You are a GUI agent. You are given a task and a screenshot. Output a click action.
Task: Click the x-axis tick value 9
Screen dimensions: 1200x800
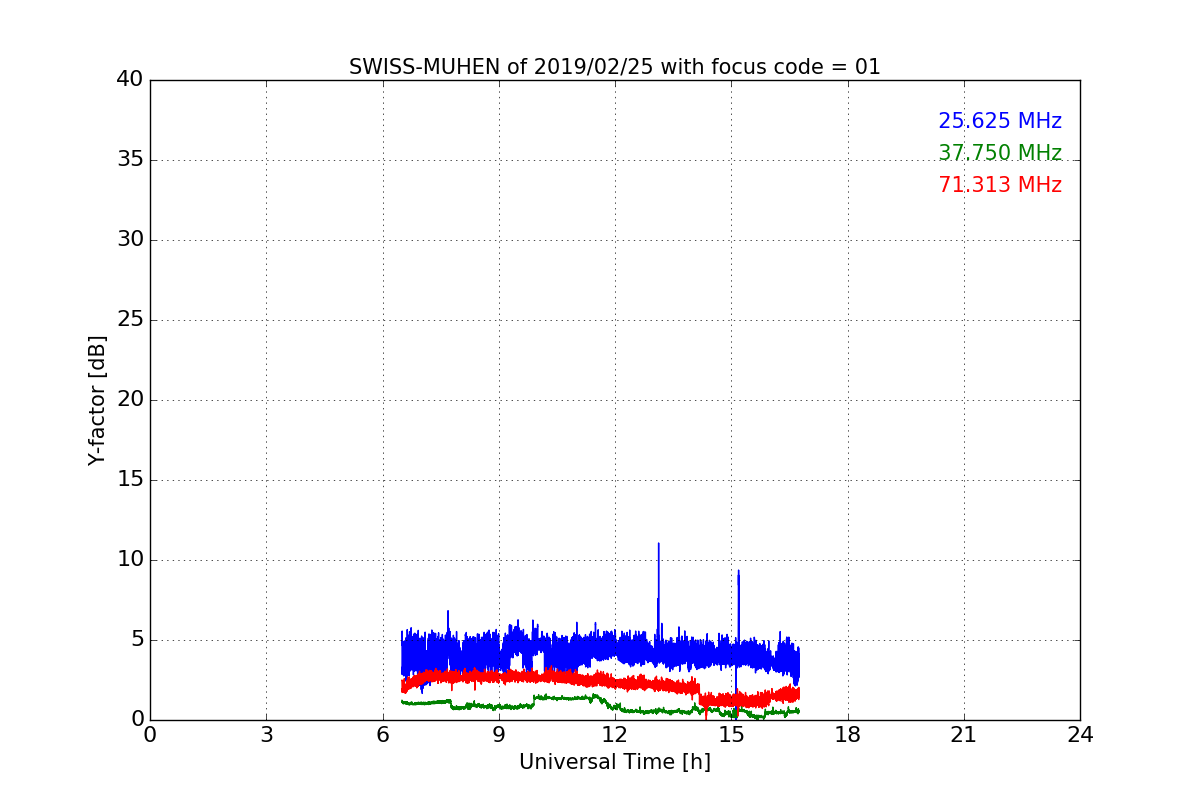[x=498, y=735]
